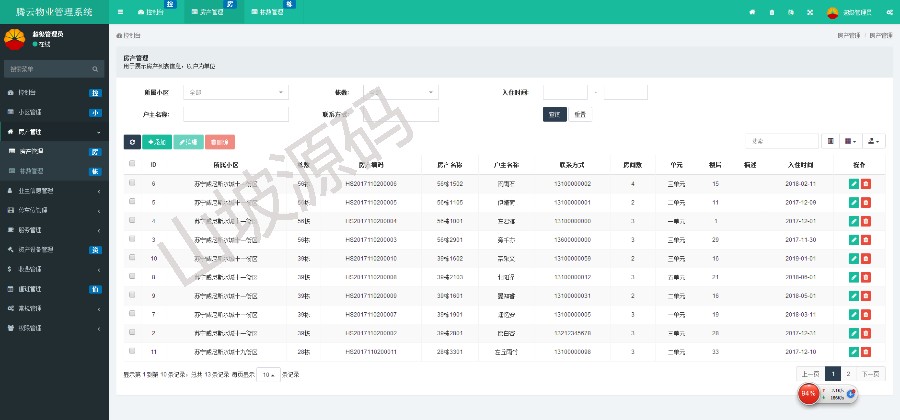Tick the checkbox for row ID 11

(x=132, y=351)
